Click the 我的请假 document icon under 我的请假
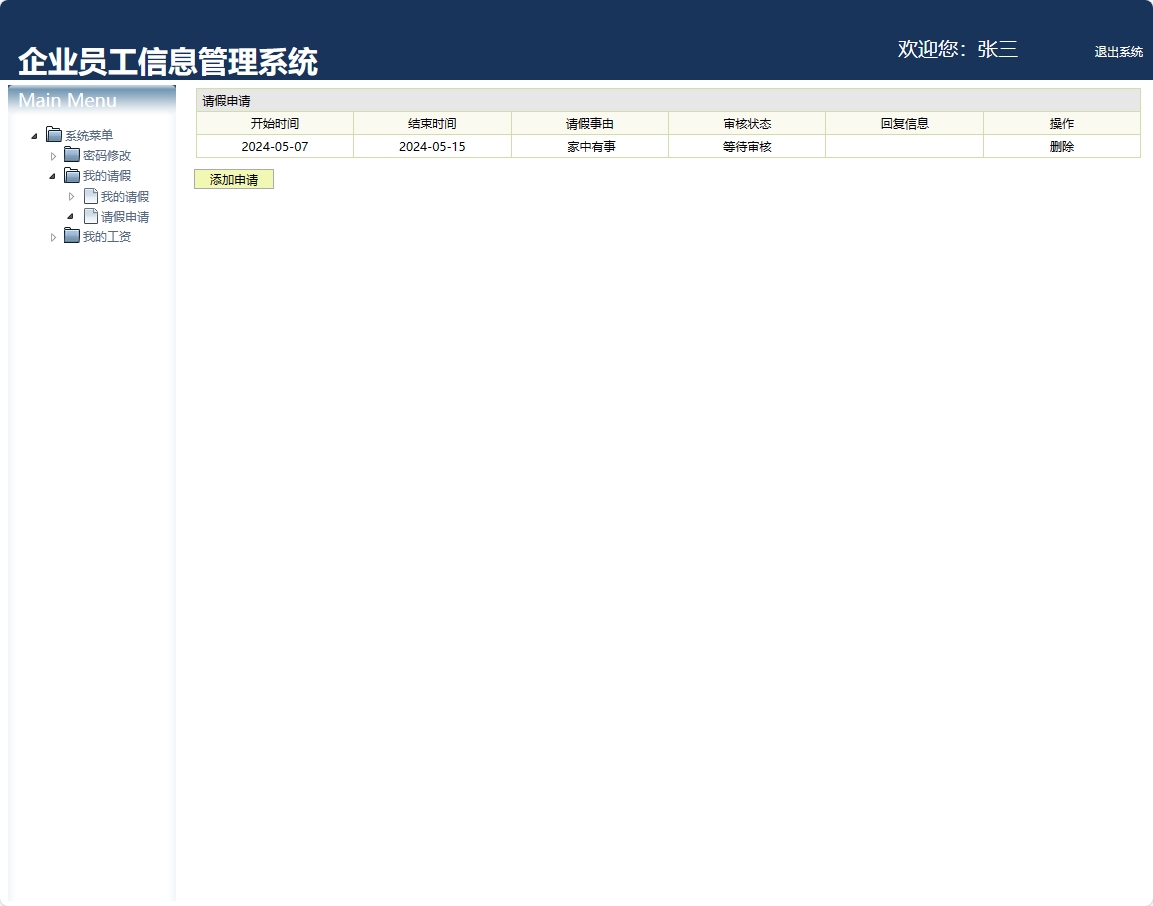Screen dimensions: 1153x906 90,196
